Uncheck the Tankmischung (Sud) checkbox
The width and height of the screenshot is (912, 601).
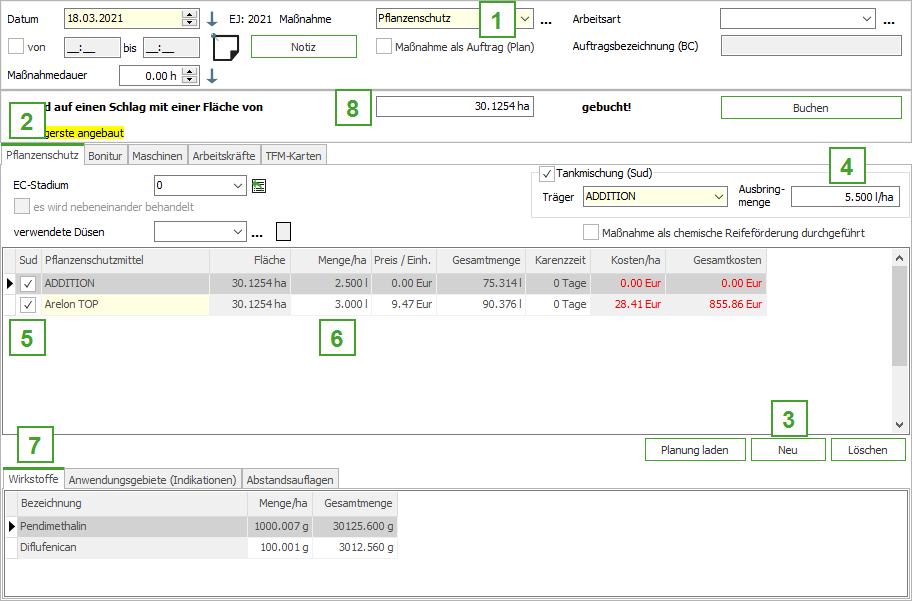(x=546, y=174)
